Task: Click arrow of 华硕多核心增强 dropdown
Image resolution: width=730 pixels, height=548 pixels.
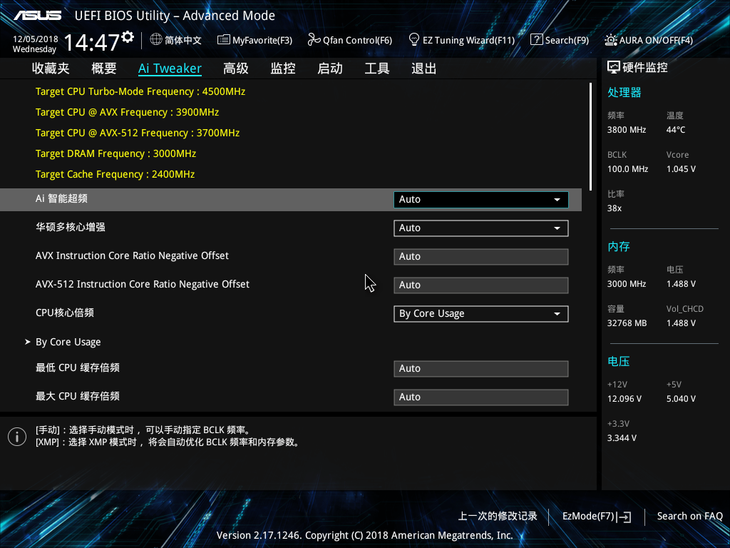Action: [x=557, y=228]
